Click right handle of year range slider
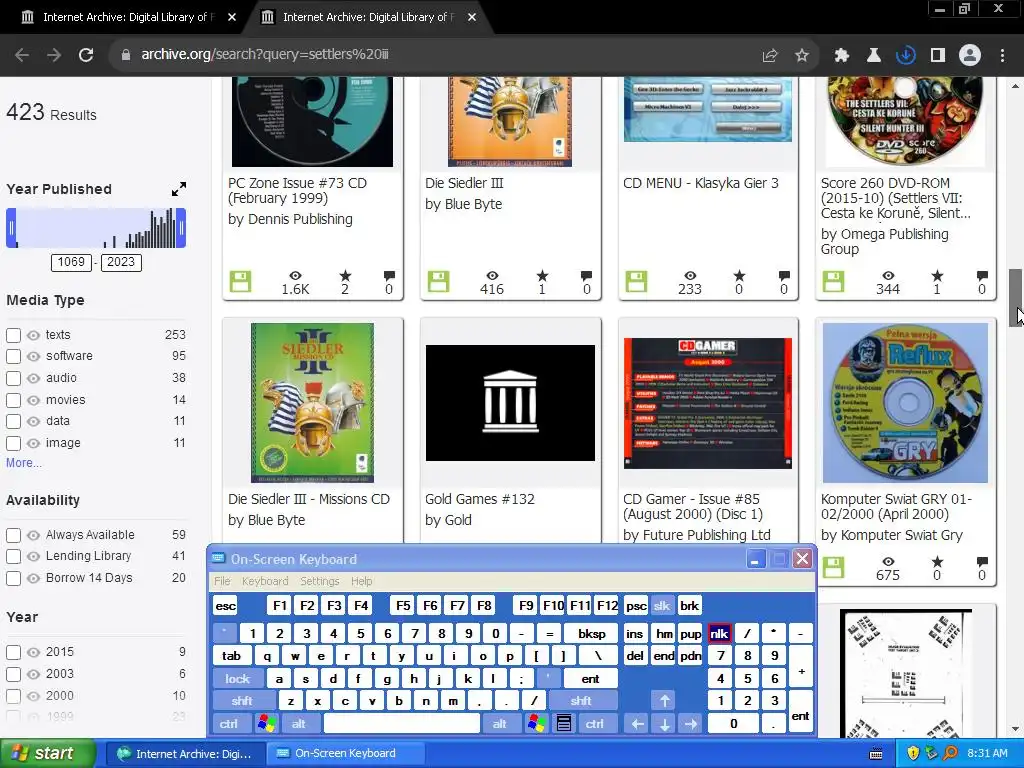The image size is (1024, 768). pos(181,228)
